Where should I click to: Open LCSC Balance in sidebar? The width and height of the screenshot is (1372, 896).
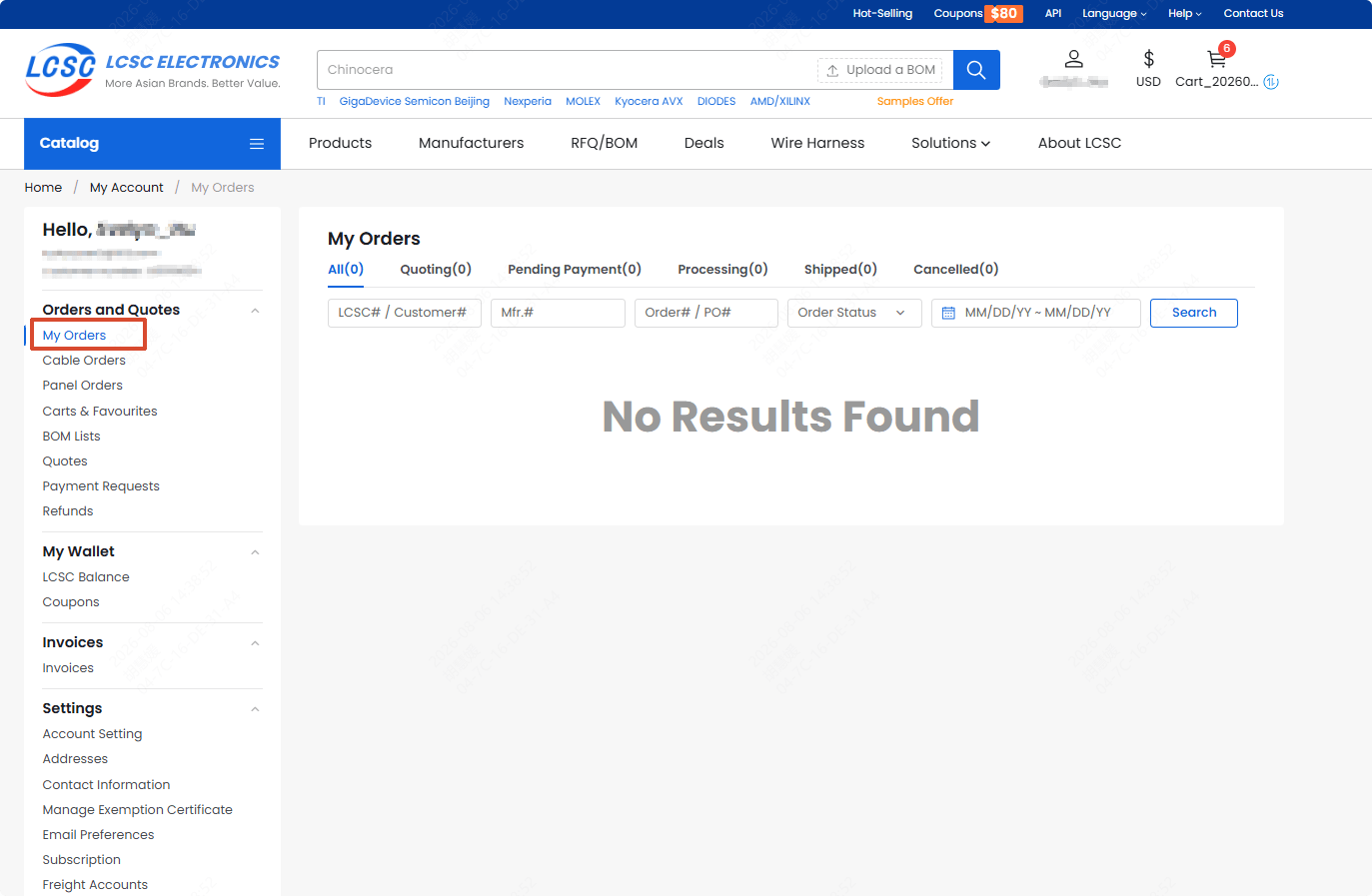[x=85, y=577]
